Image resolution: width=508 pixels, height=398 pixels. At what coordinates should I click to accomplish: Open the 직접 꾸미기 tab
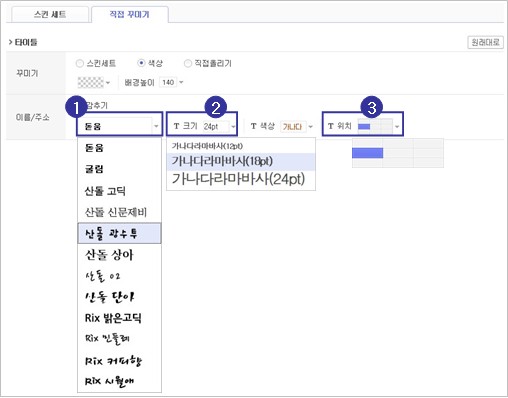[130, 14]
